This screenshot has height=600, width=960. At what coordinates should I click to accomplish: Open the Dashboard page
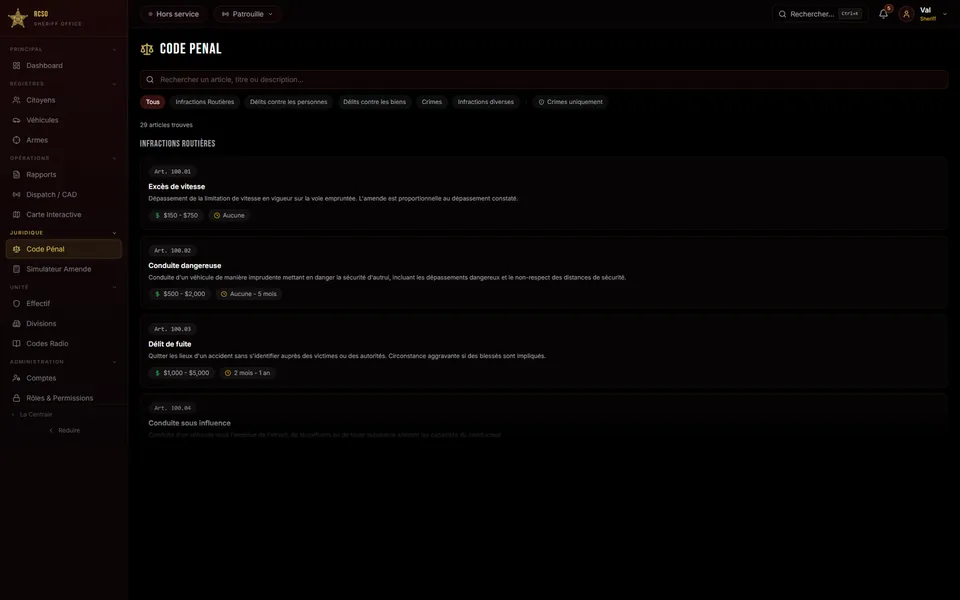pyautogui.click(x=64, y=66)
